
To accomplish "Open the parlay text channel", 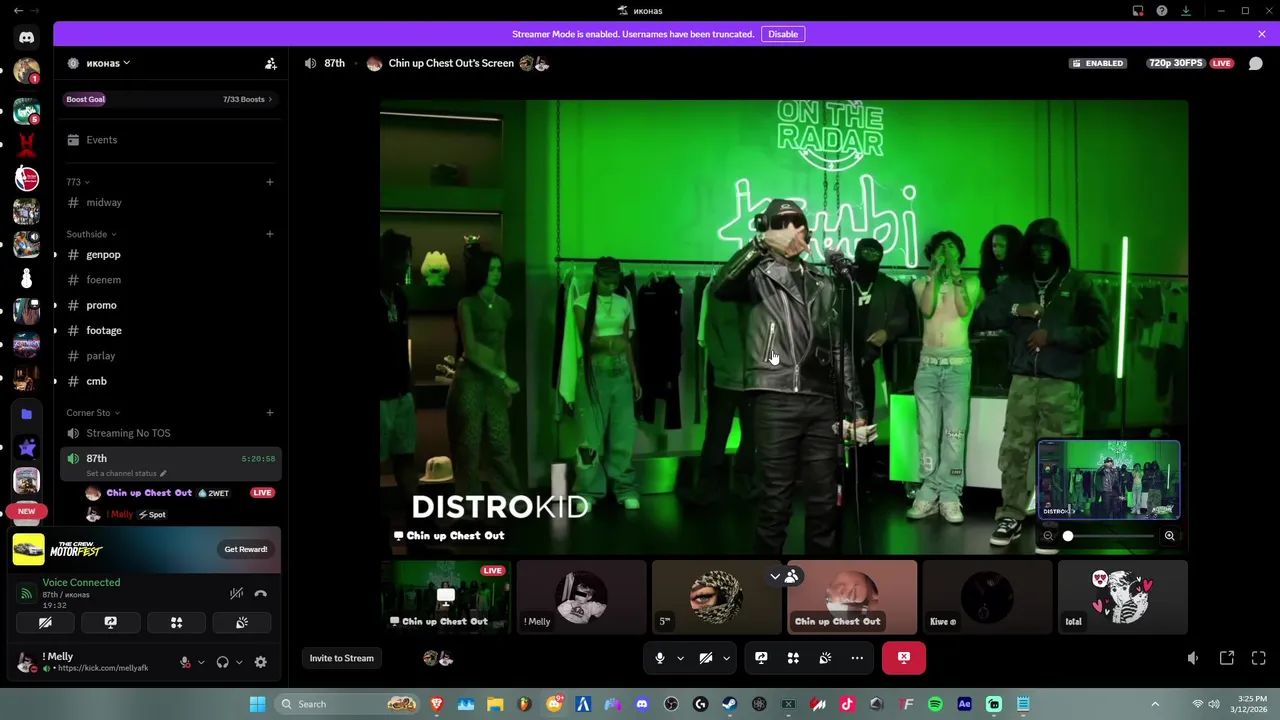I will 171,356.
